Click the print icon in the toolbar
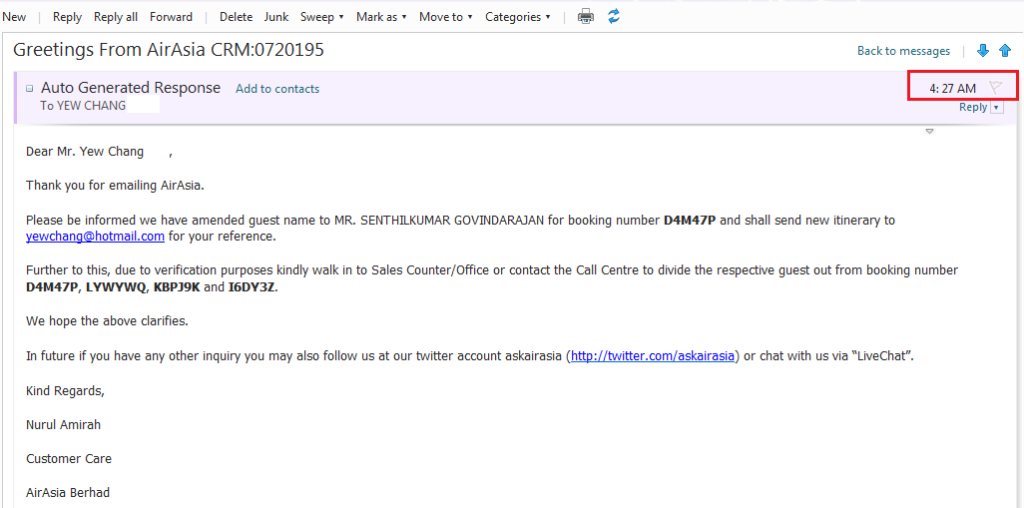The image size is (1024, 508). (x=586, y=16)
